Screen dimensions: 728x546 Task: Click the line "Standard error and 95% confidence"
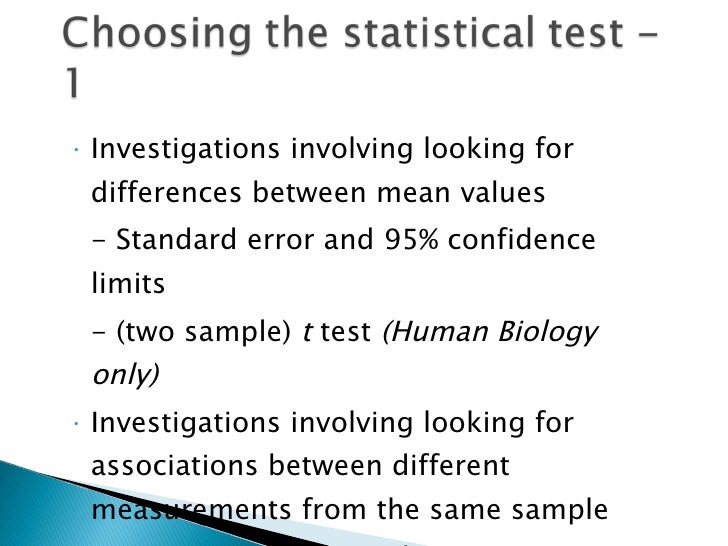click(344, 240)
